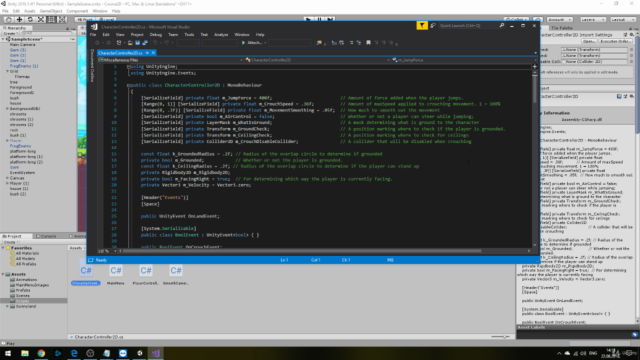Click the yellow notifications flag icon

[422, 25]
